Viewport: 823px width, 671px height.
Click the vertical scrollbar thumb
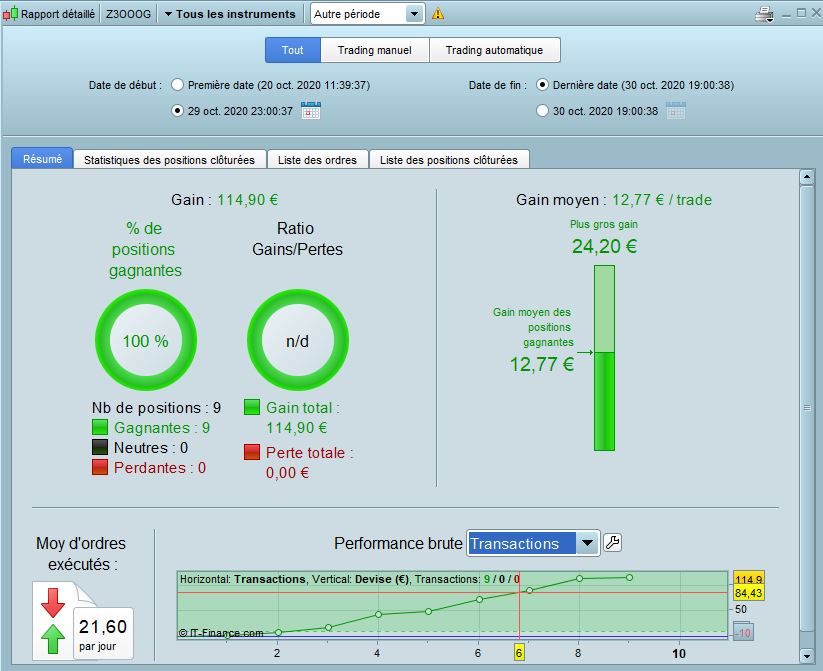[x=807, y=407]
